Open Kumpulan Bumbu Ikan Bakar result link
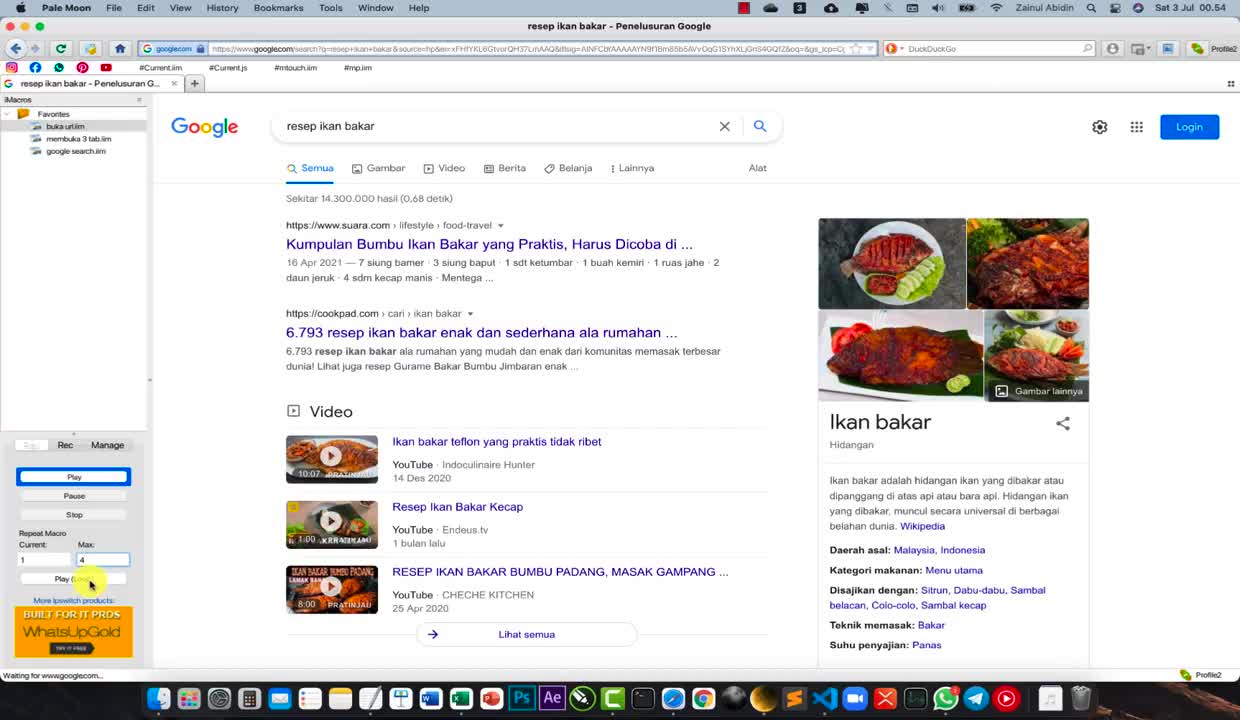This screenshot has height=720, width=1240. (489, 244)
